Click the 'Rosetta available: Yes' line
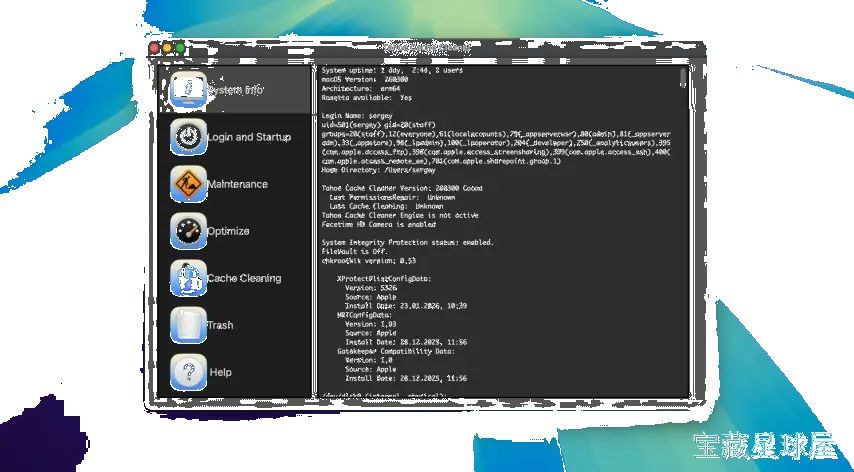Viewport: 854px width, 472px height. point(367,97)
